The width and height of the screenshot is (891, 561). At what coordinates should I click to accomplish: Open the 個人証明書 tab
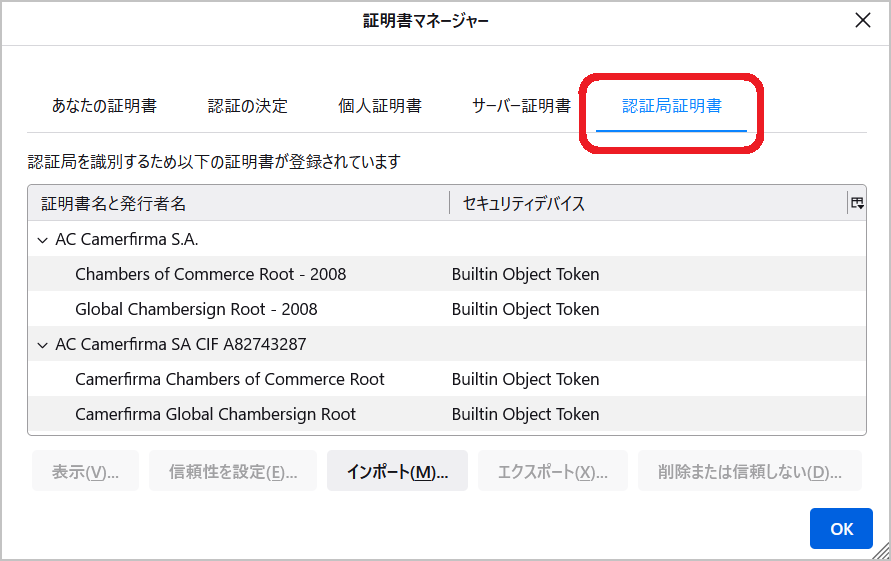pos(380,106)
